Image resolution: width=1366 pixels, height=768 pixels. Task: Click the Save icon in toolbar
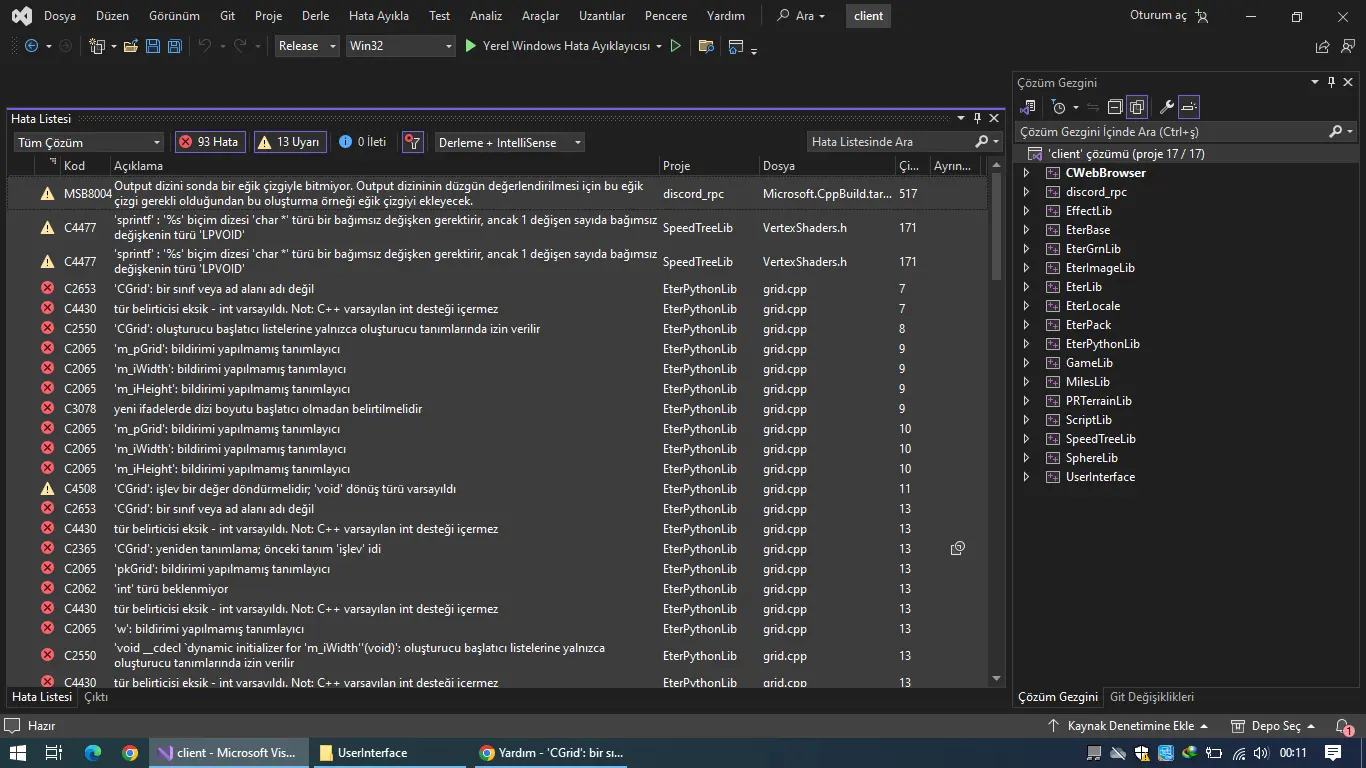click(x=153, y=46)
